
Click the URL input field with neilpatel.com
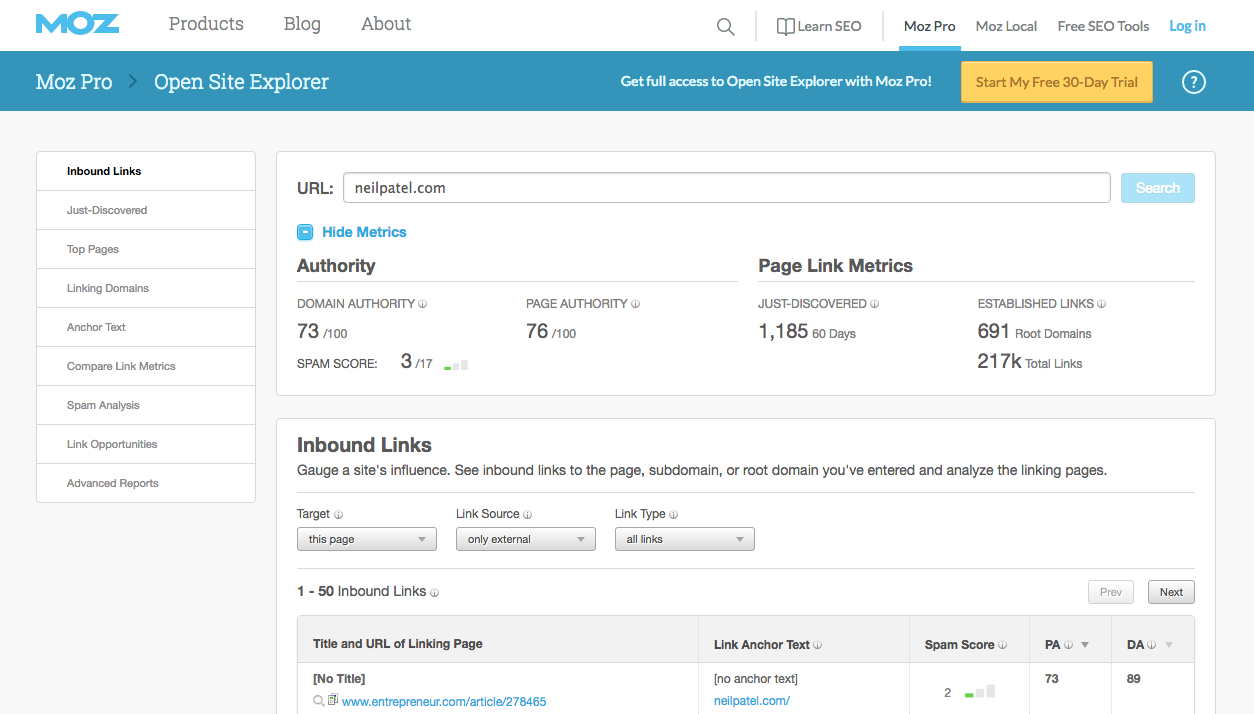click(726, 188)
